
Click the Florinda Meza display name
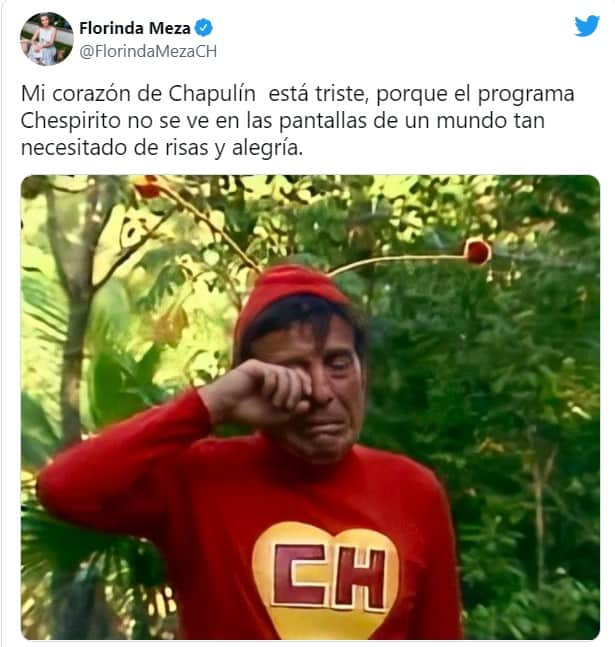[x=135, y=28]
